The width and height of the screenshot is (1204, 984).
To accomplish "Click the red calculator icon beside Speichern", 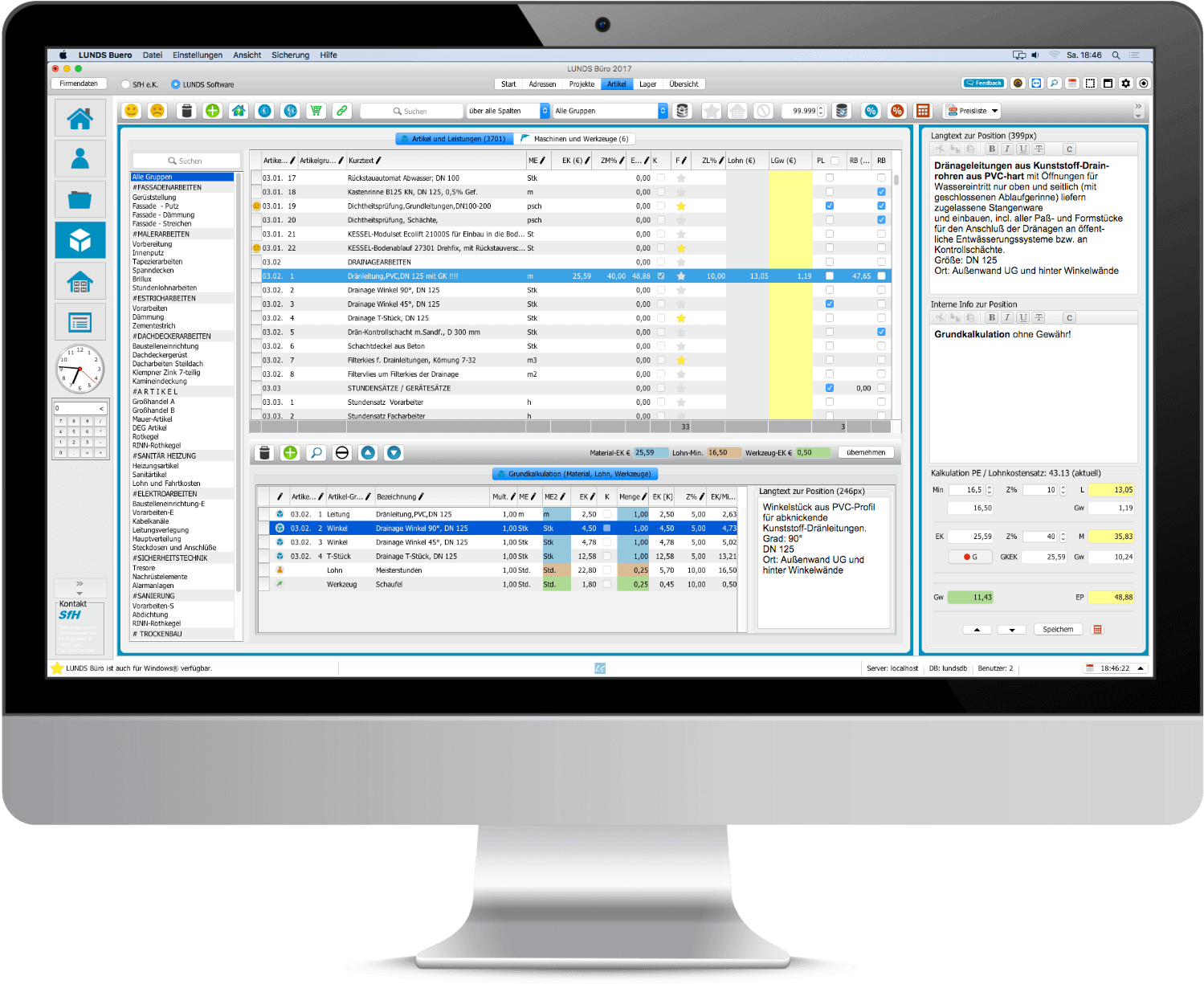I will click(x=1098, y=630).
